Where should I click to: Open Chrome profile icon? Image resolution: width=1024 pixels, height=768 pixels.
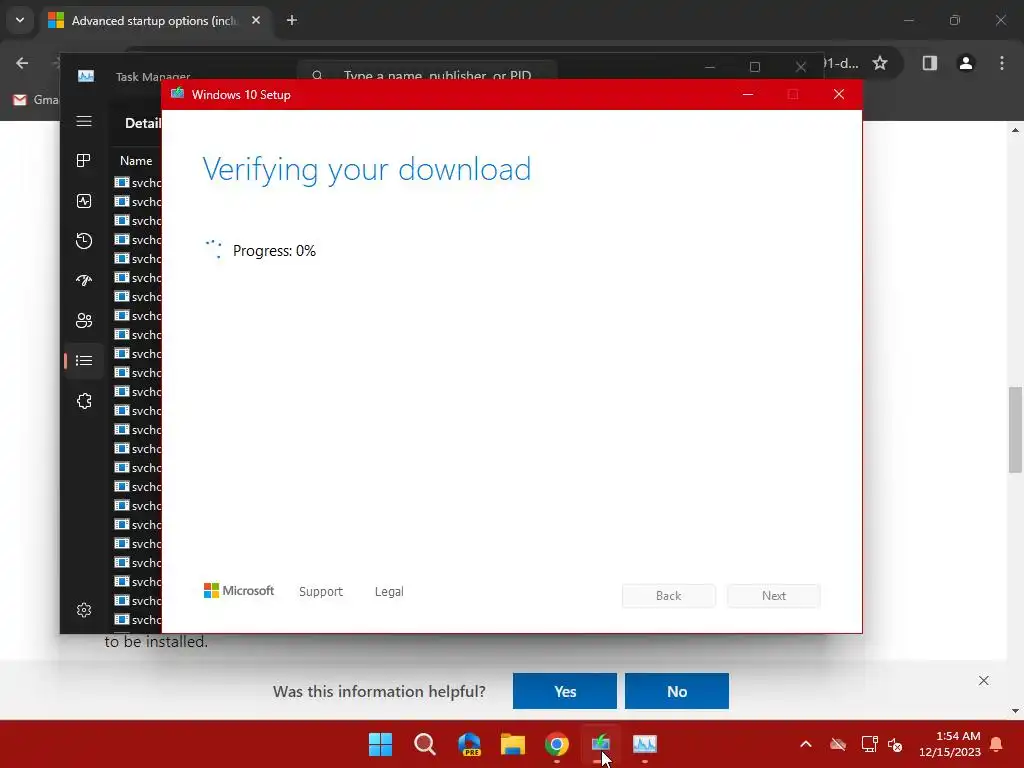click(965, 63)
